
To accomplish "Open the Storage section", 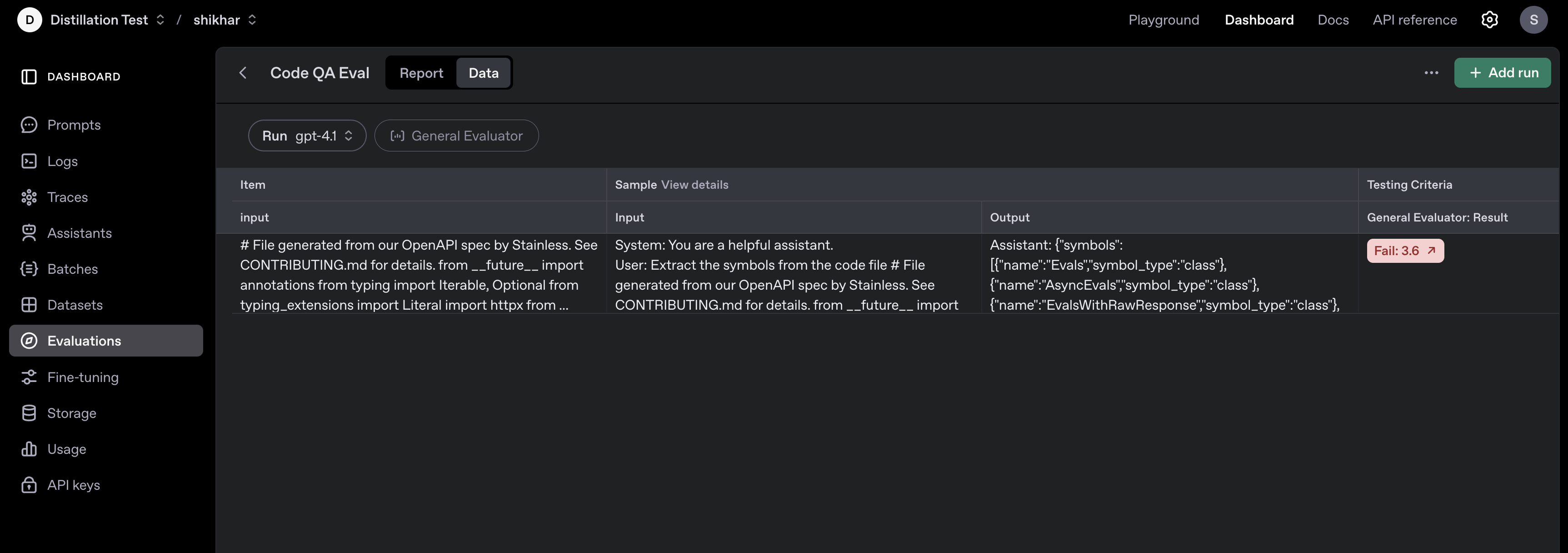I will [72, 413].
